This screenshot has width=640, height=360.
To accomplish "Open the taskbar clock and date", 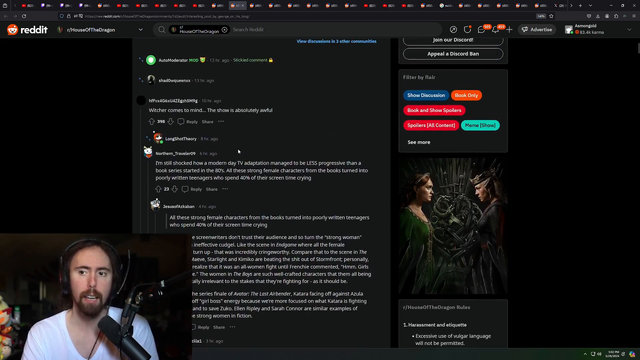I will [612, 354].
